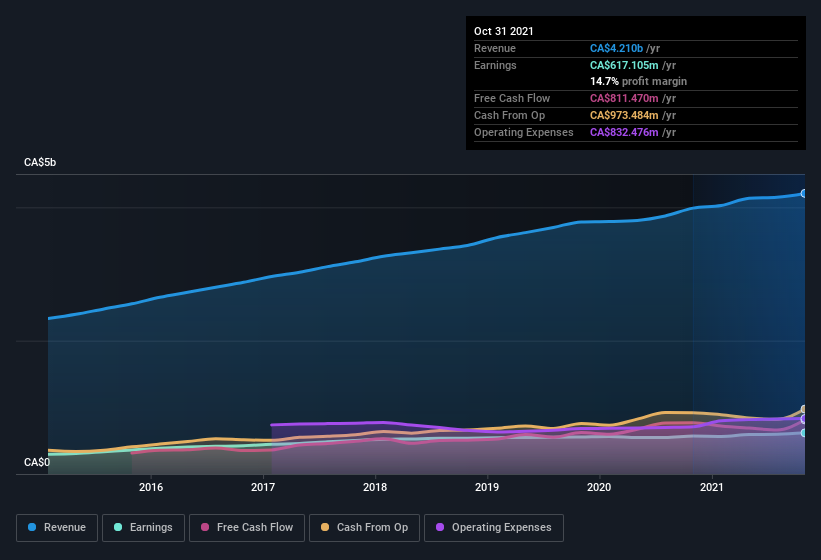
Task: Click the CA$5b y-axis label
Action: click(x=40, y=162)
